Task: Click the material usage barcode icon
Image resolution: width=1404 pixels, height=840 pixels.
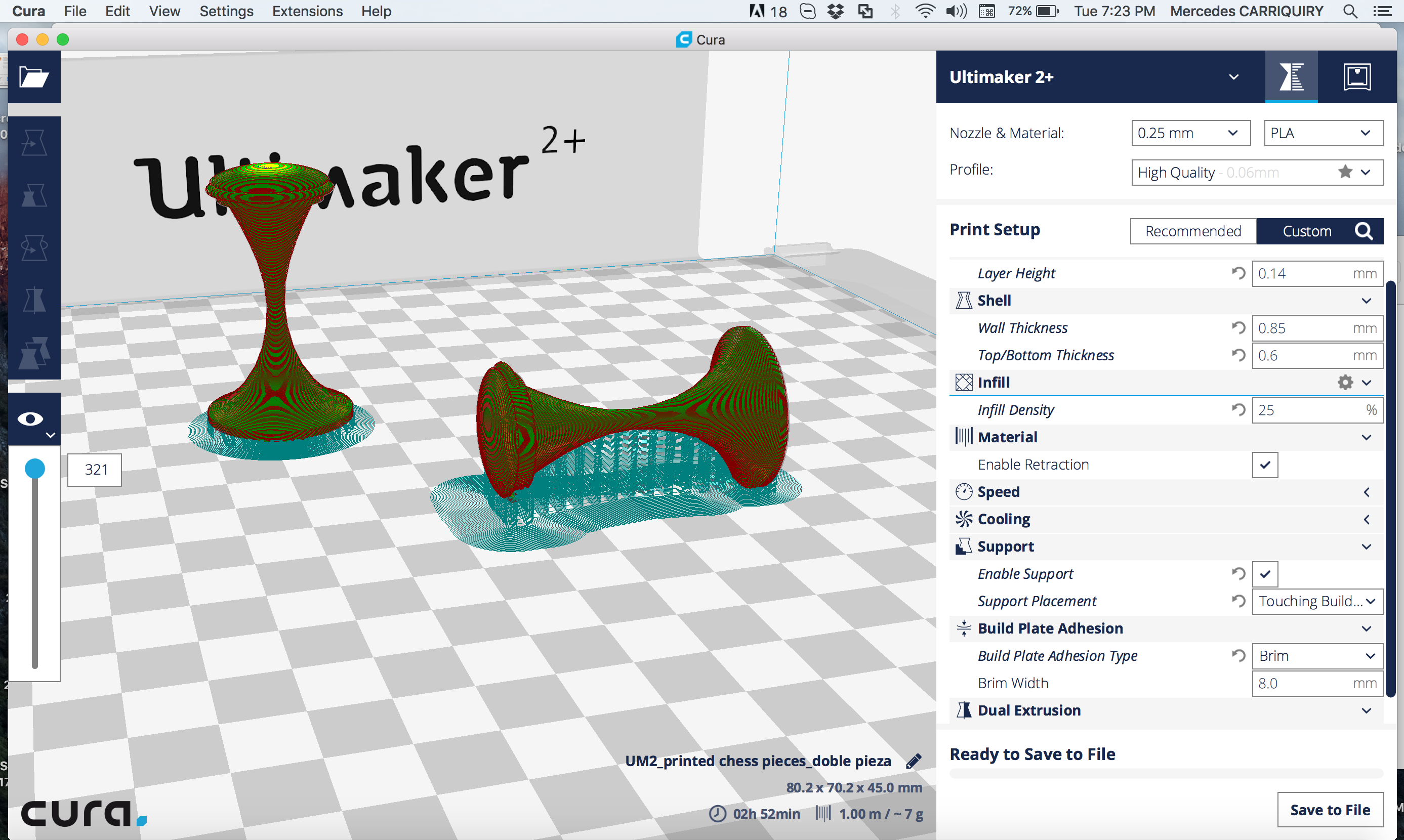Action: click(823, 814)
